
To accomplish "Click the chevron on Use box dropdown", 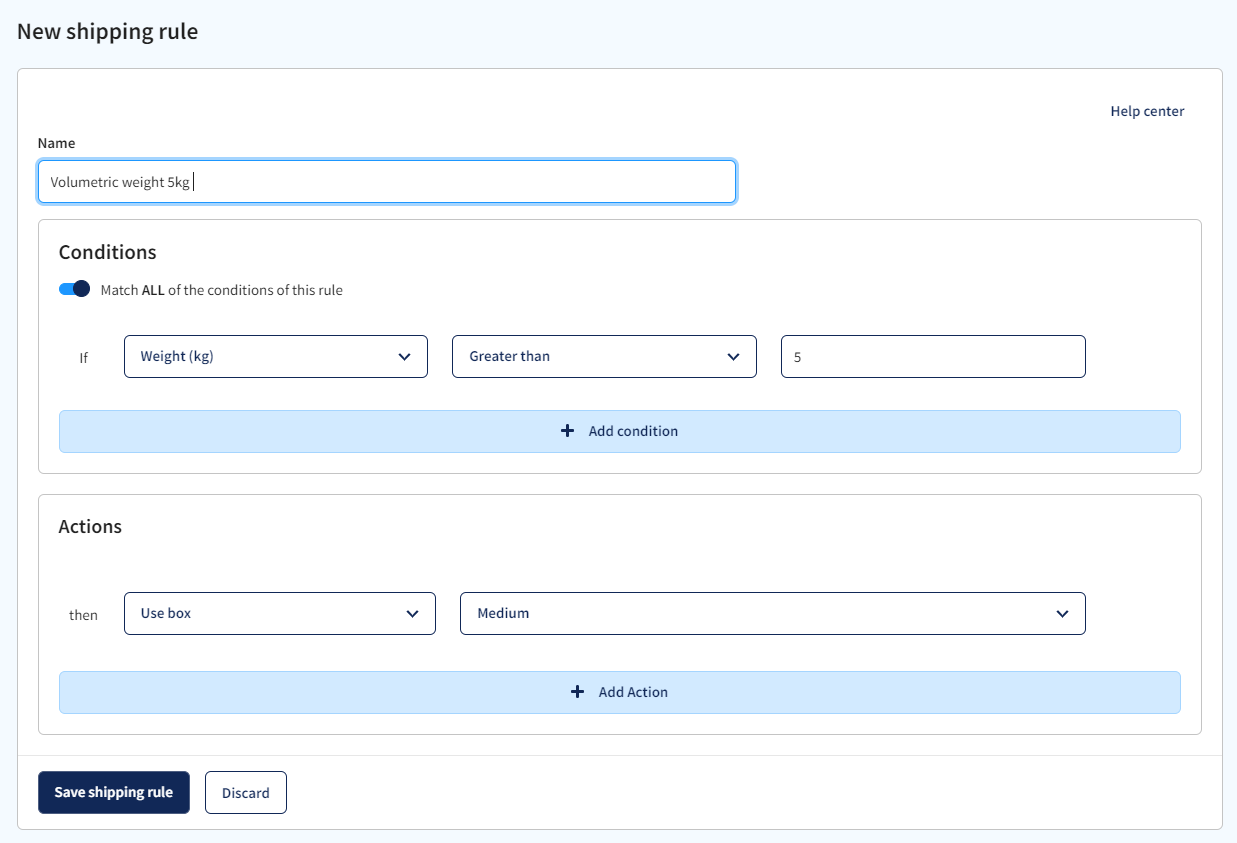I will coord(413,613).
